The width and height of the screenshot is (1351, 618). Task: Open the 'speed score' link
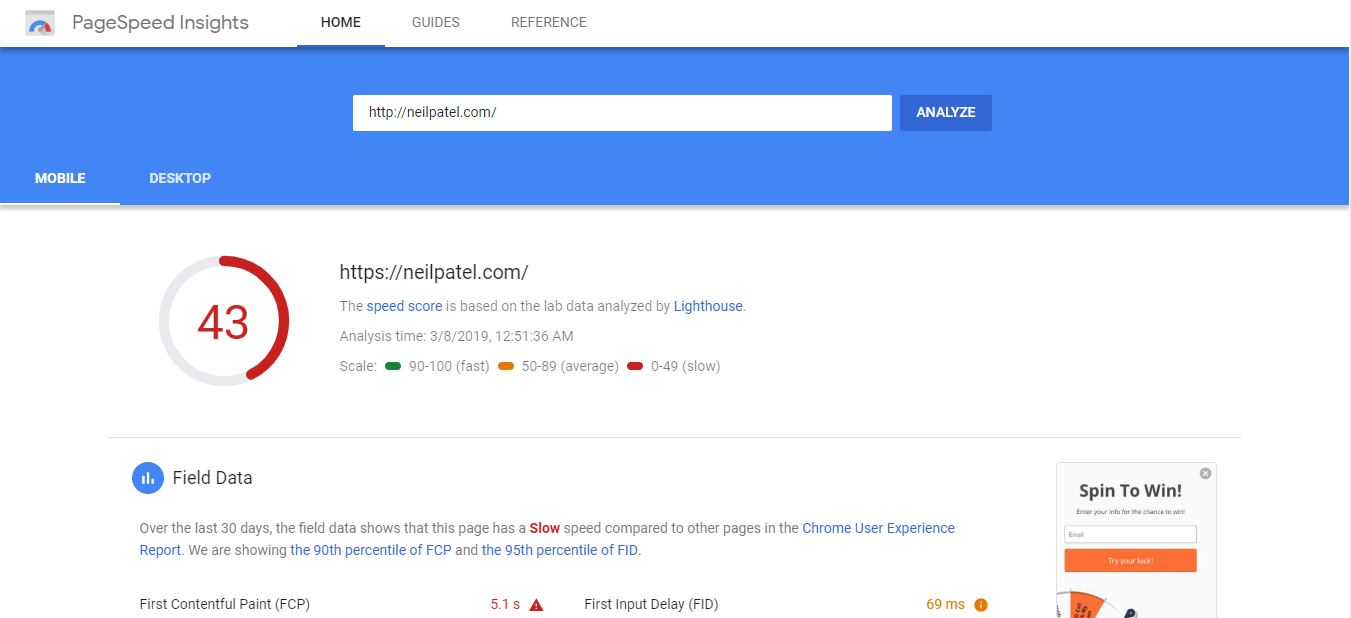(404, 306)
